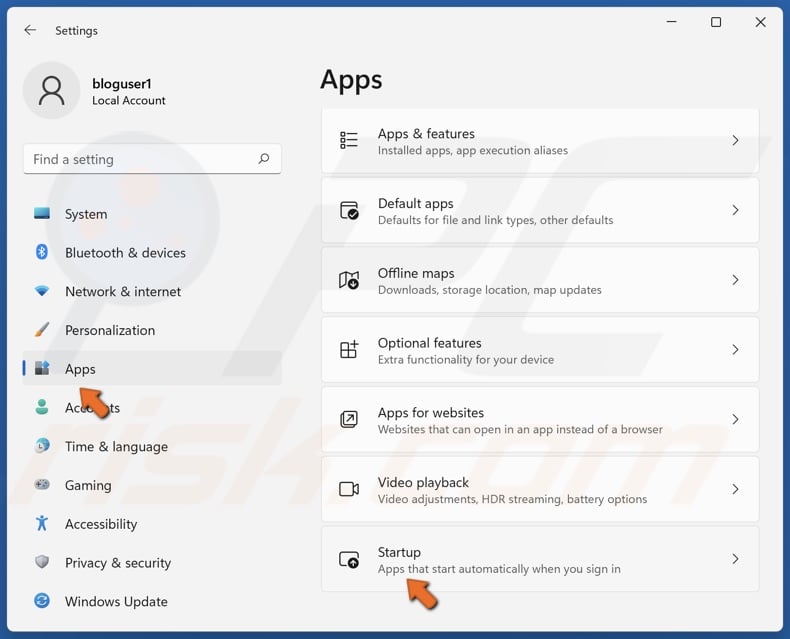790x639 pixels.
Task: Click the Video playback camera icon
Action: click(349, 489)
